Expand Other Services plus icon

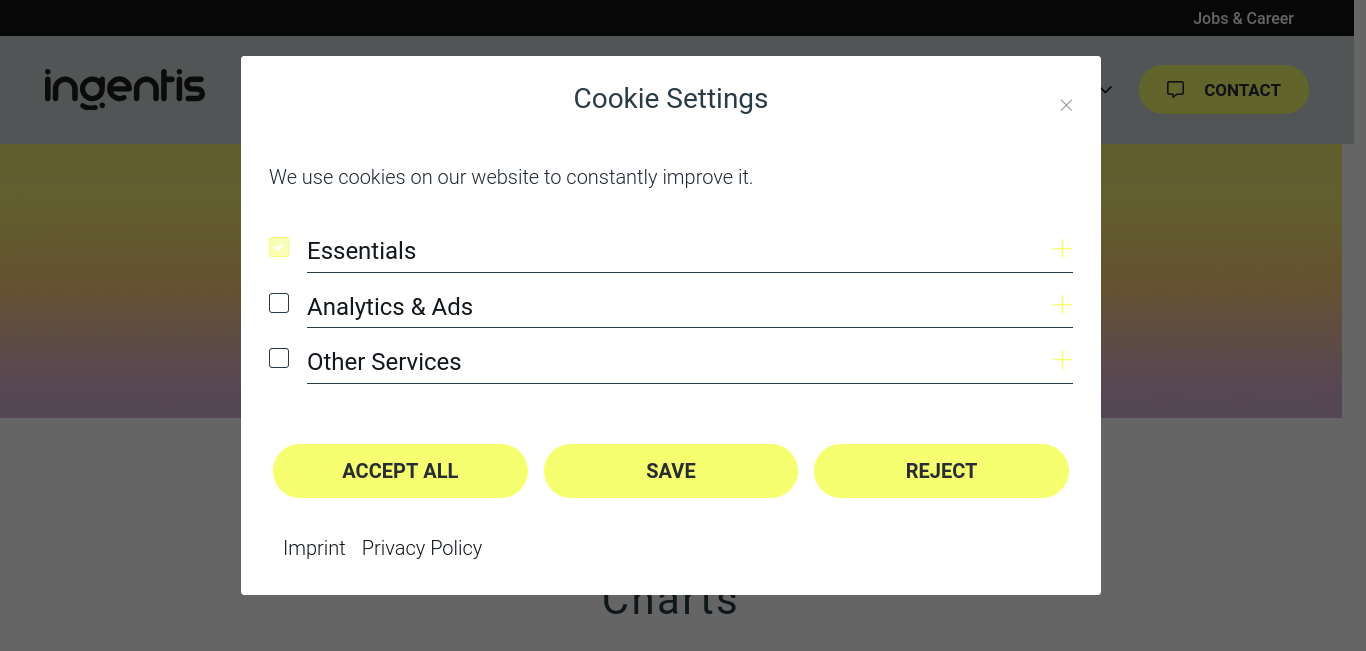(x=1062, y=359)
